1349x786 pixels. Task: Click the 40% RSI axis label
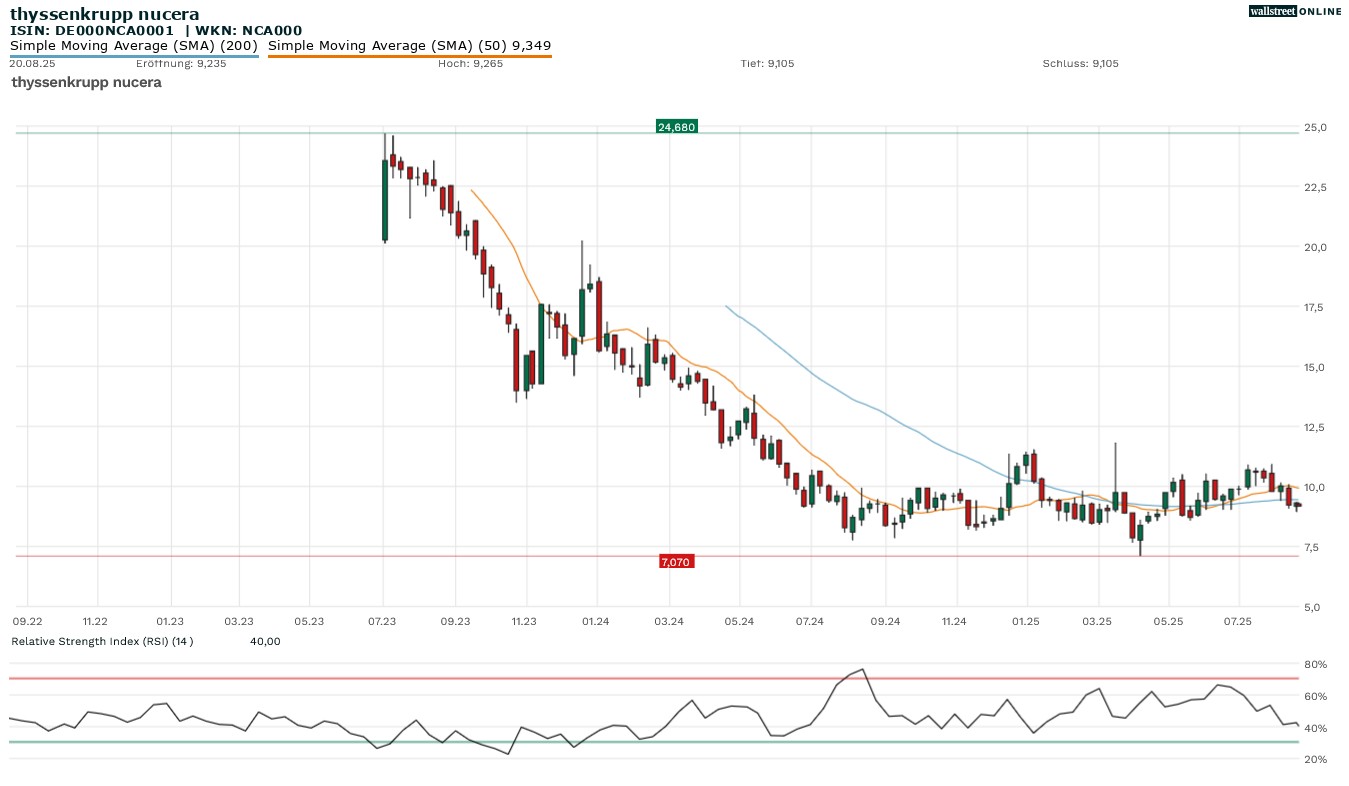pos(1316,728)
